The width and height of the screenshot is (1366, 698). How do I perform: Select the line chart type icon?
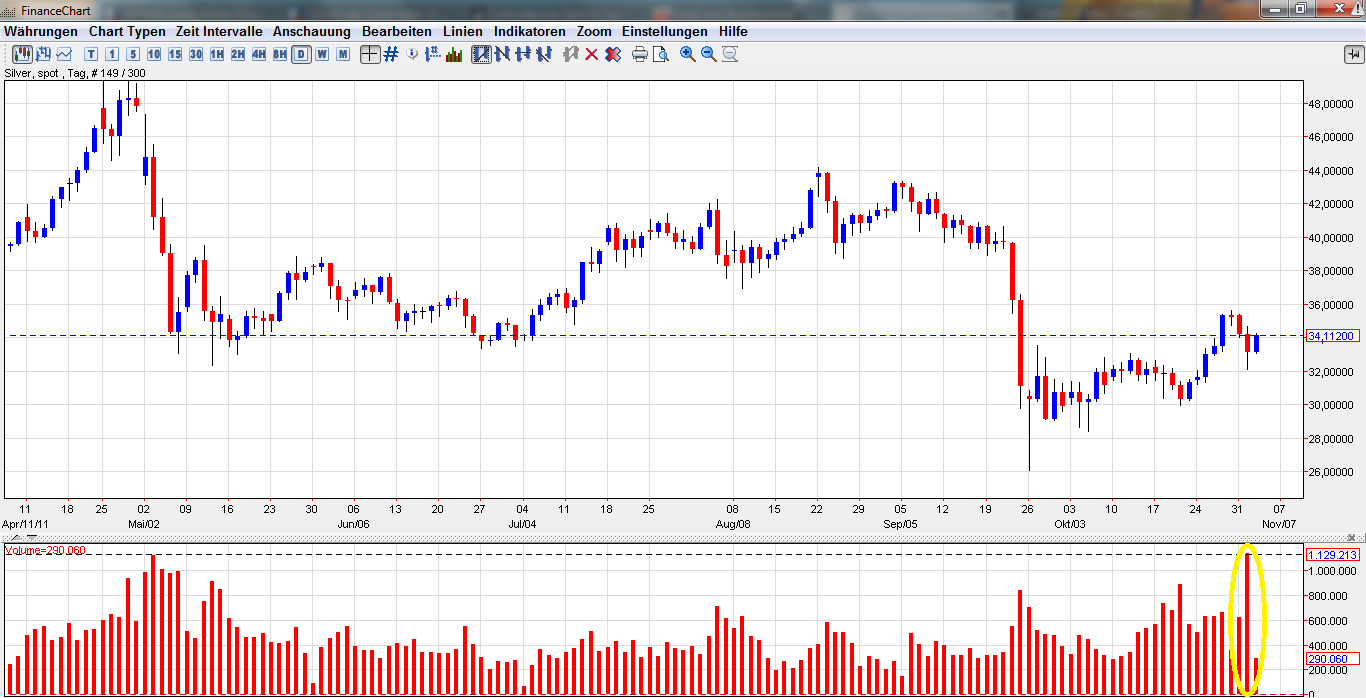(x=64, y=54)
